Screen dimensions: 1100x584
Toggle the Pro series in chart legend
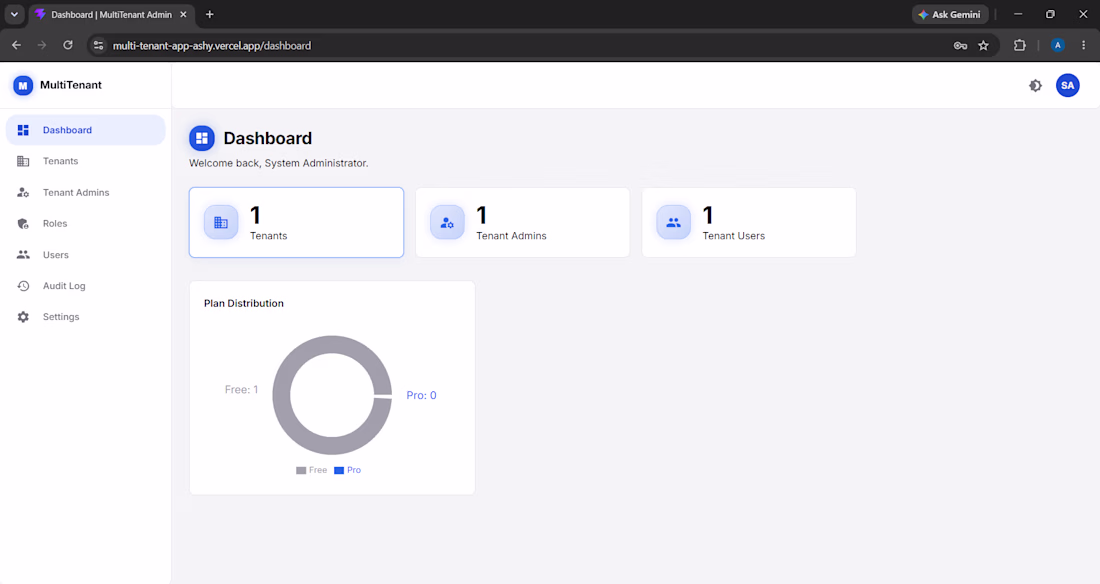point(348,470)
